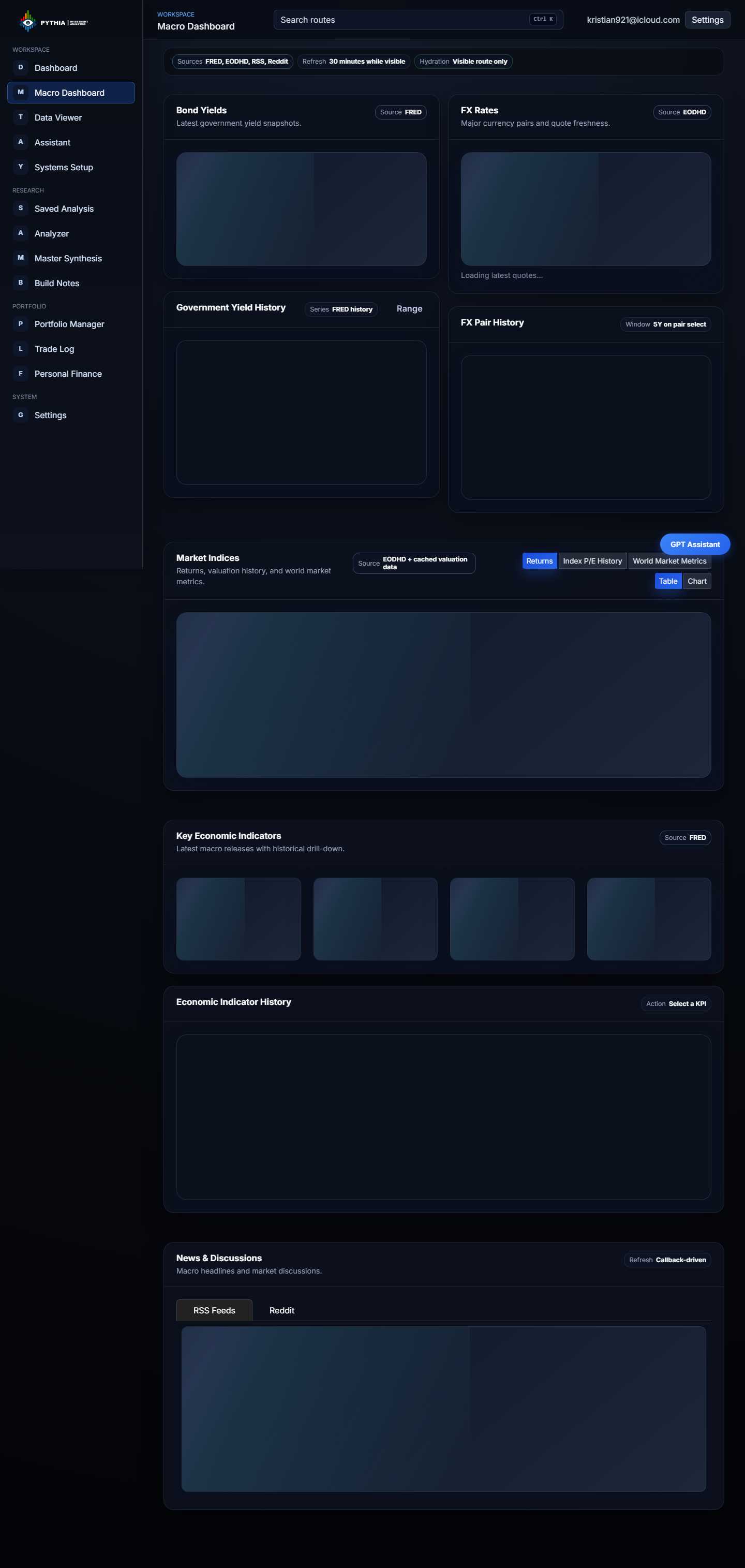Open the GPT Assistant floating button
The width and height of the screenshot is (745, 1568).
tap(695, 544)
